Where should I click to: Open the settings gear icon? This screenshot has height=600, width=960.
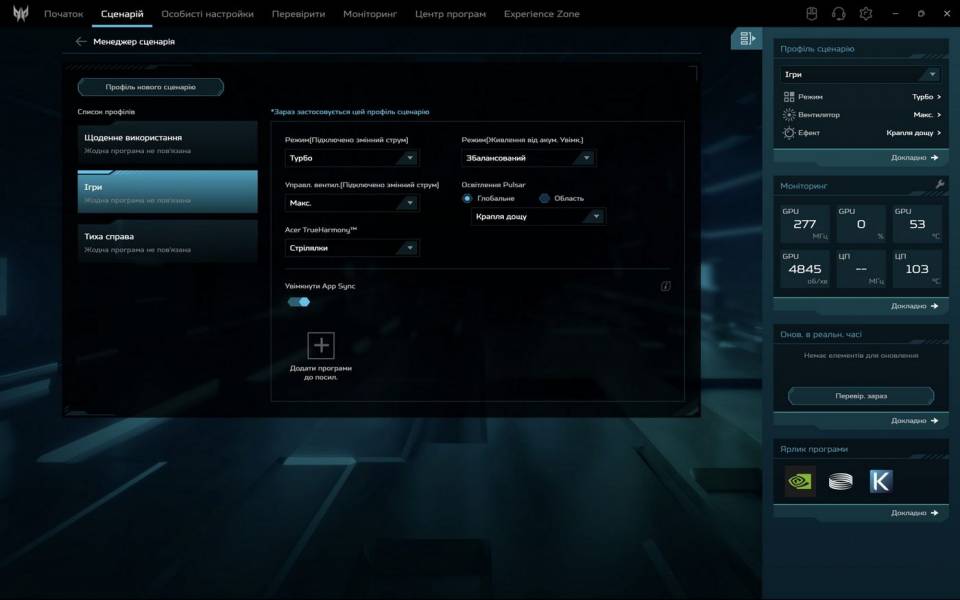(866, 14)
